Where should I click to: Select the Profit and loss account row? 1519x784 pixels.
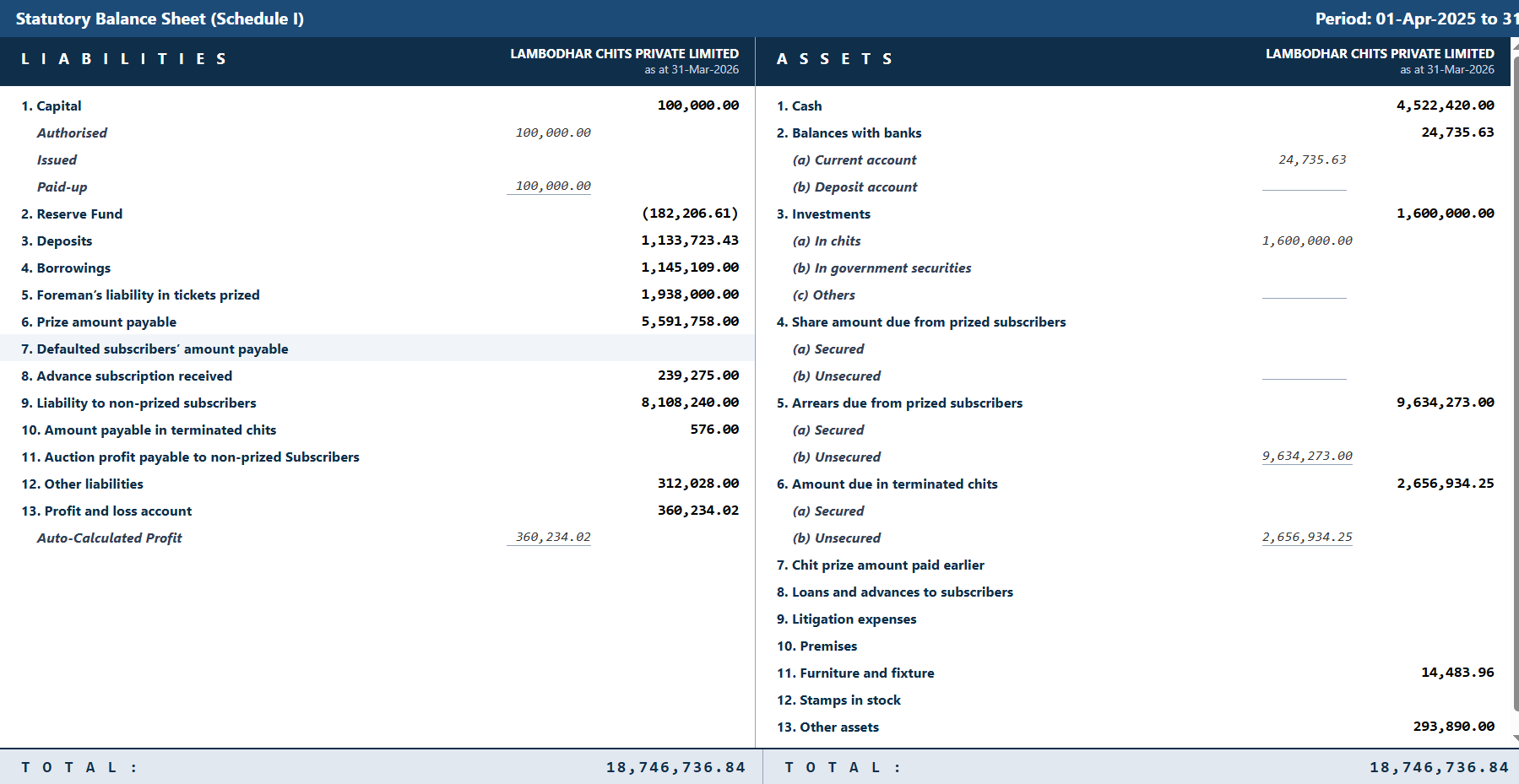(x=377, y=511)
